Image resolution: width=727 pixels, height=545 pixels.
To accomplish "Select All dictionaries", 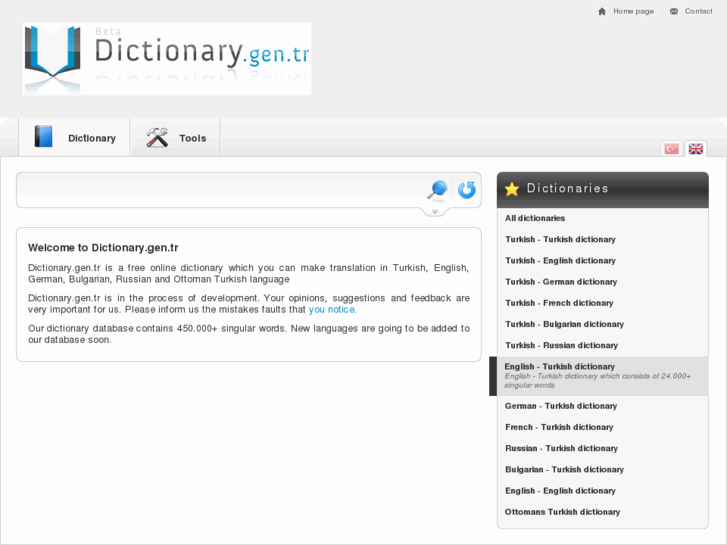I will tap(535, 218).
